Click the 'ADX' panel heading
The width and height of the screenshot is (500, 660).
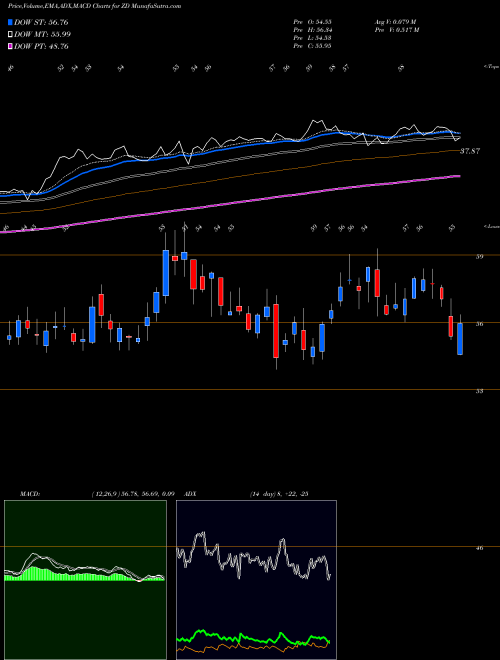coord(191,494)
